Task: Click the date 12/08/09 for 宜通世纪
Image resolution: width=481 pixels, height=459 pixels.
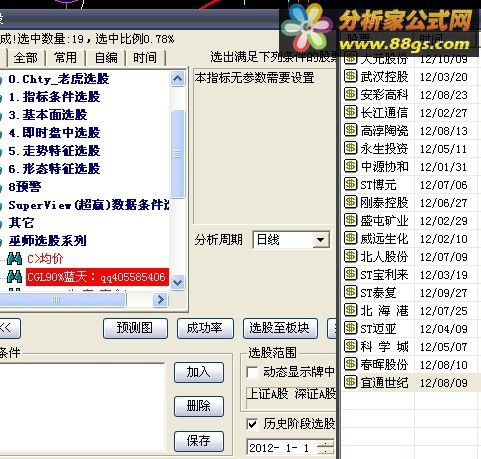Action: click(443, 383)
